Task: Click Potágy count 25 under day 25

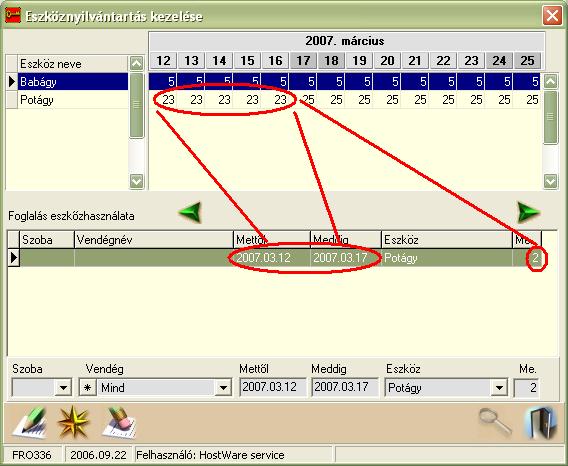Action: (527, 100)
